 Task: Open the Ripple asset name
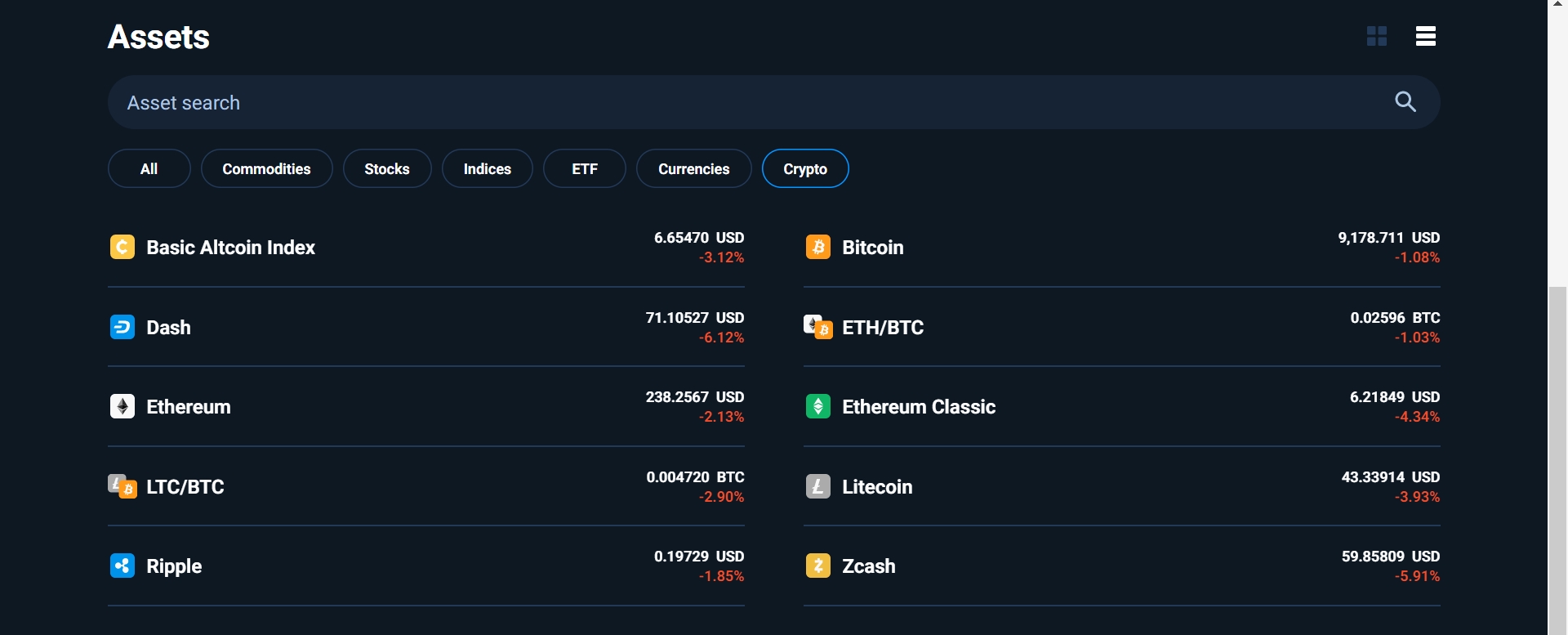pos(174,566)
